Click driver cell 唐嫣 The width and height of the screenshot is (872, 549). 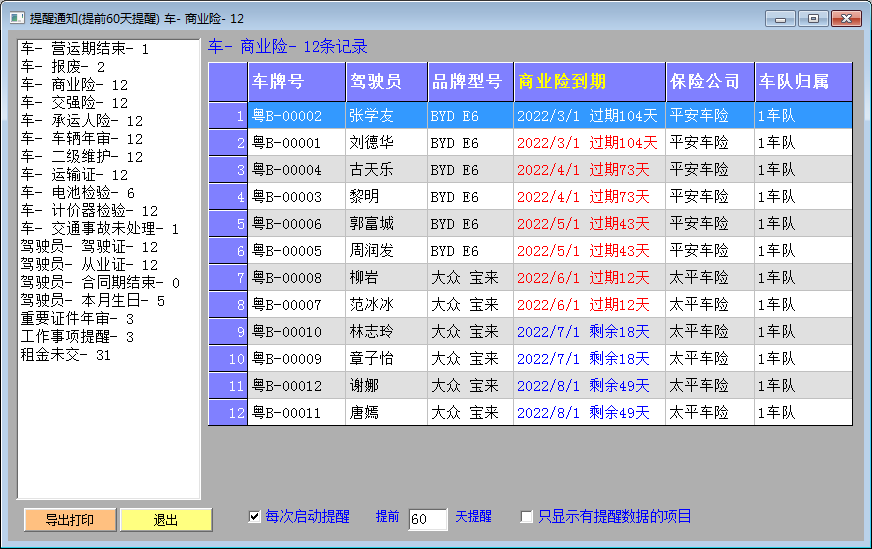point(387,413)
